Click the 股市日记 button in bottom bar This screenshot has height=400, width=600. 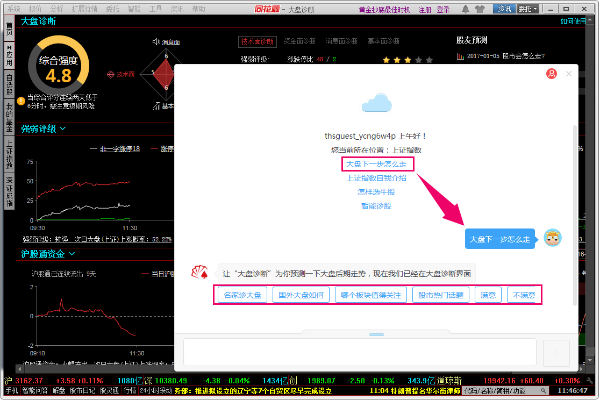click(x=82, y=391)
